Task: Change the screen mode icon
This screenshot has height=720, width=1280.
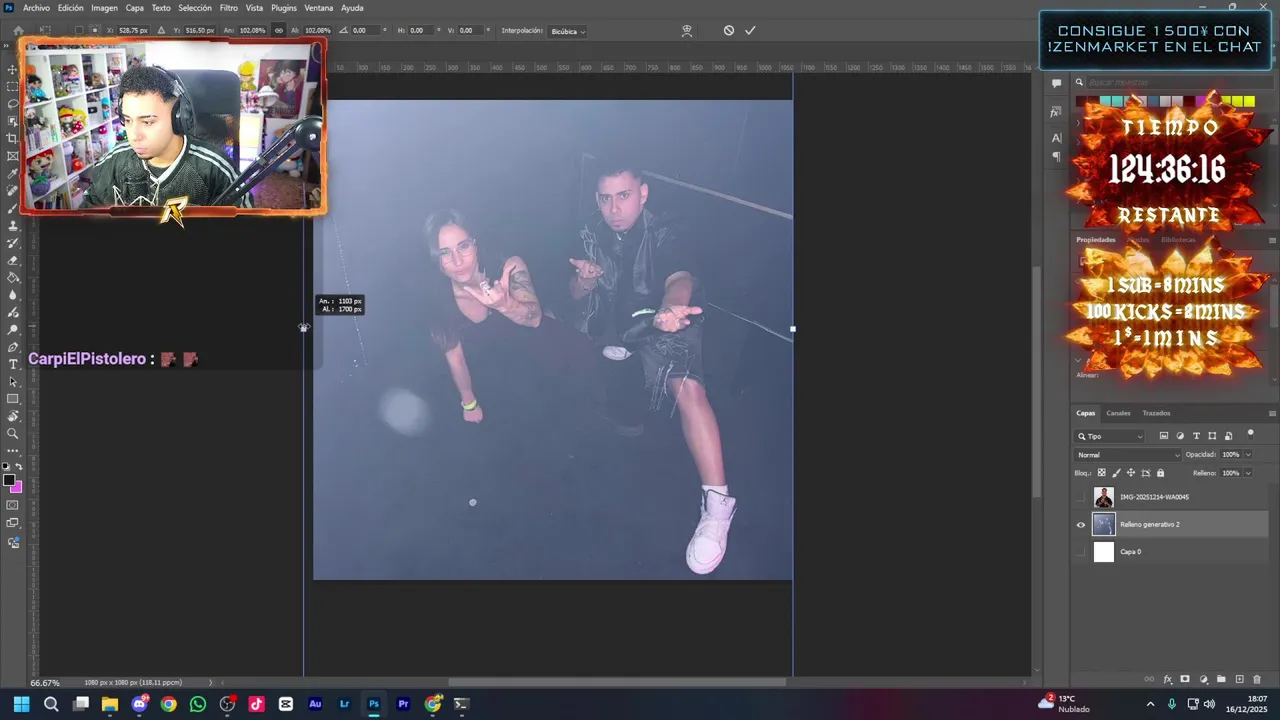Action: [13, 522]
